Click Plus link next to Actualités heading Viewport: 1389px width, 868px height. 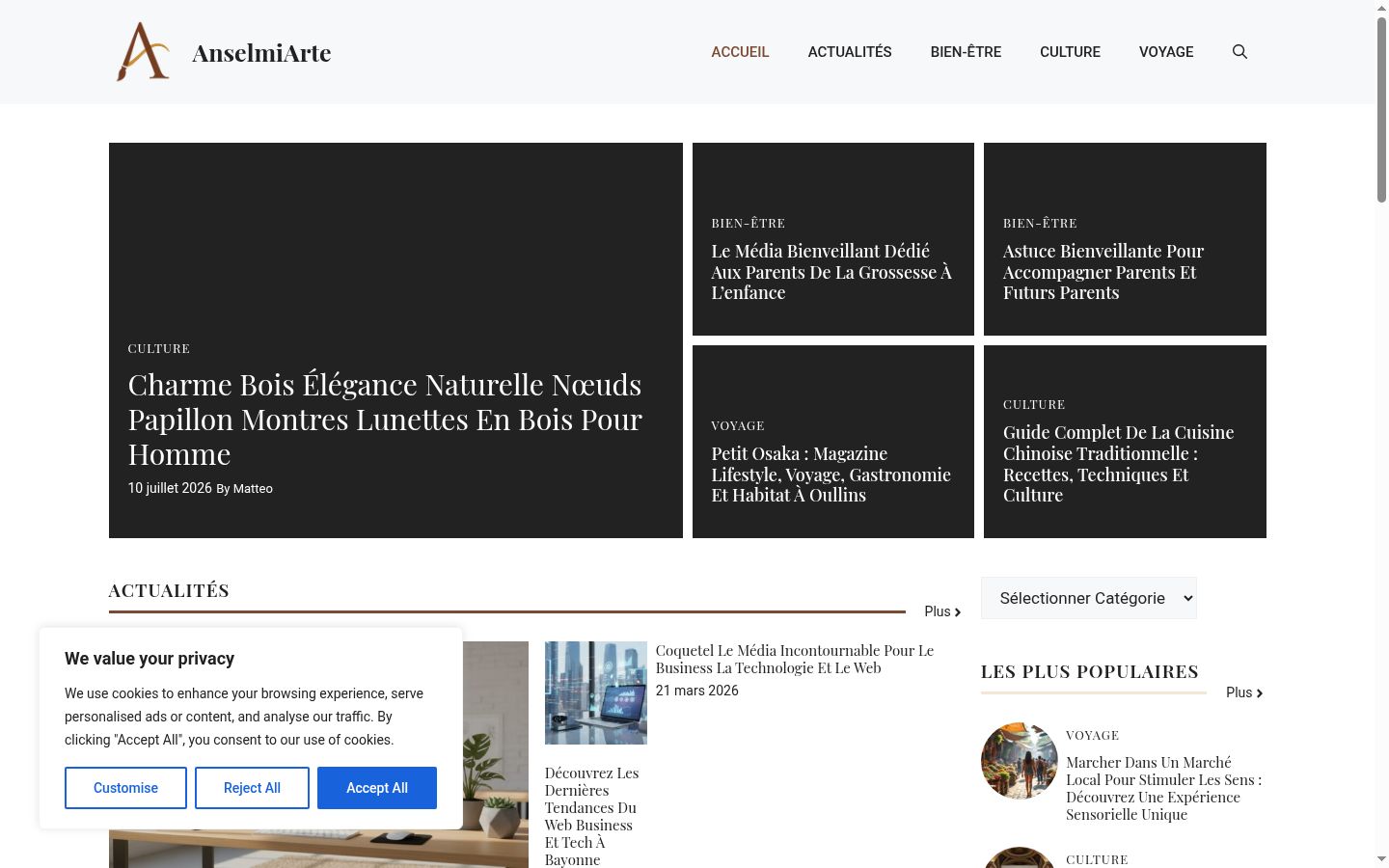(942, 611)
